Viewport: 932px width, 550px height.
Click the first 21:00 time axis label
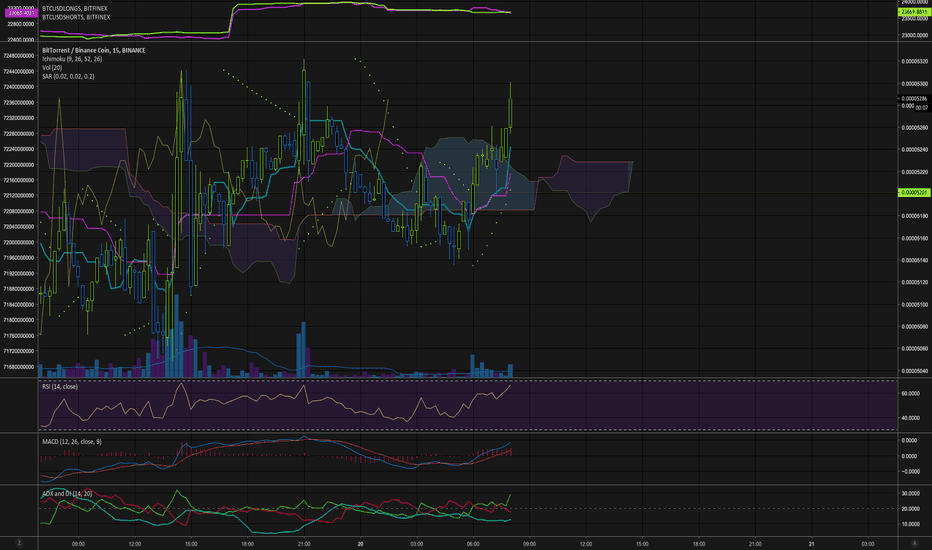coord(304,544)
